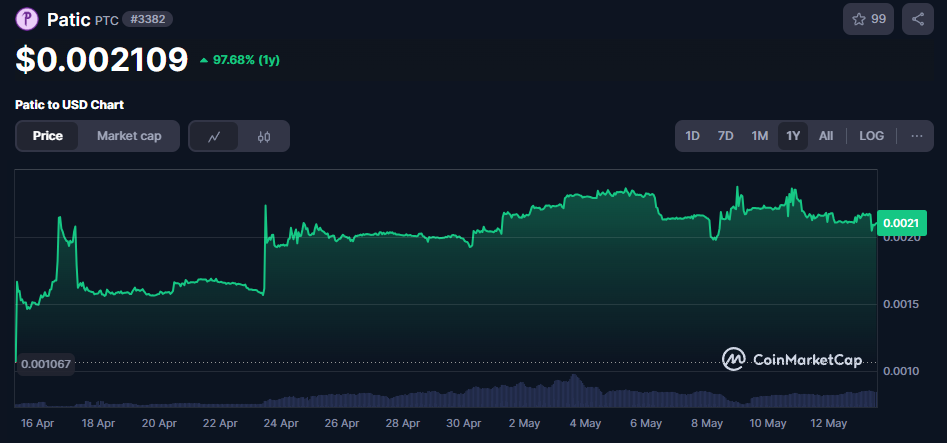Select the Market cap tab
This screenshot has width=947, height=443.
(129, 136)
